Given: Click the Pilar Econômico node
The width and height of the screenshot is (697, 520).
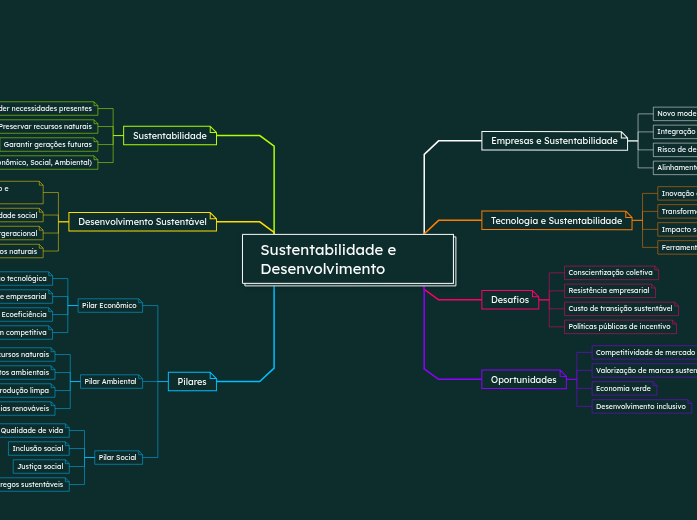Looking at the screenshot, I should tap(110, 306).
